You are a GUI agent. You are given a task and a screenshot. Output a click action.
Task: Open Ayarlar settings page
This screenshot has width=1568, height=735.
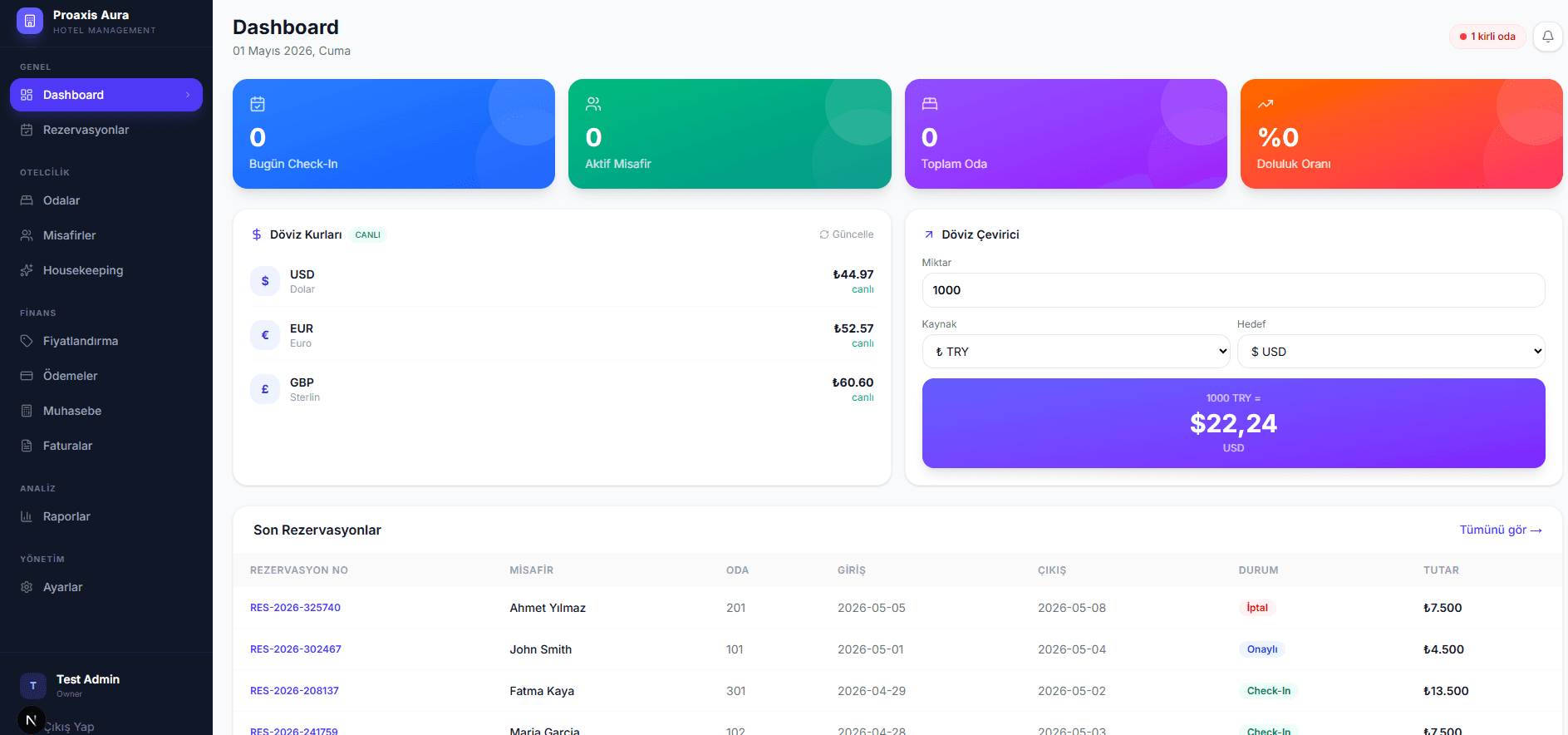click(x=106, y=587)
